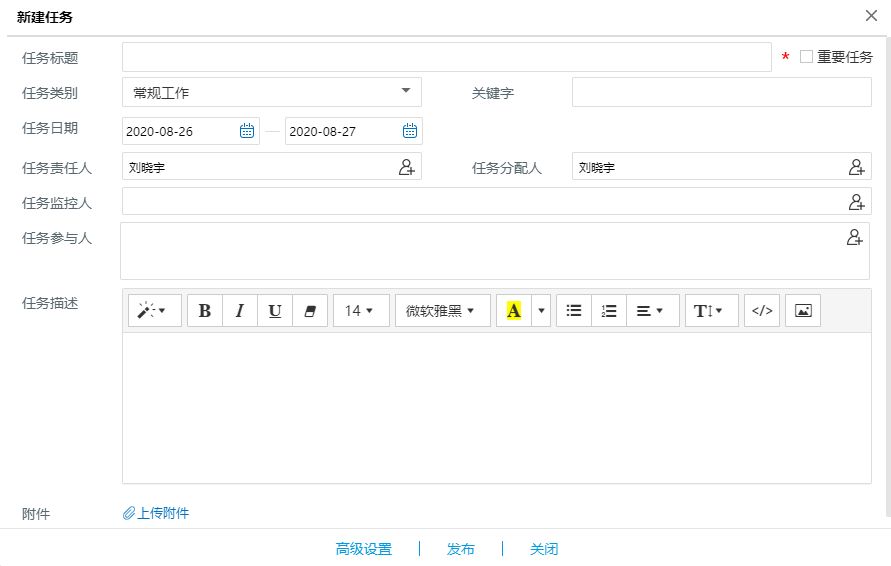Expand the 任务类别 dropdown
Viewport: 891px width, 566px height.
coord(405,92)
